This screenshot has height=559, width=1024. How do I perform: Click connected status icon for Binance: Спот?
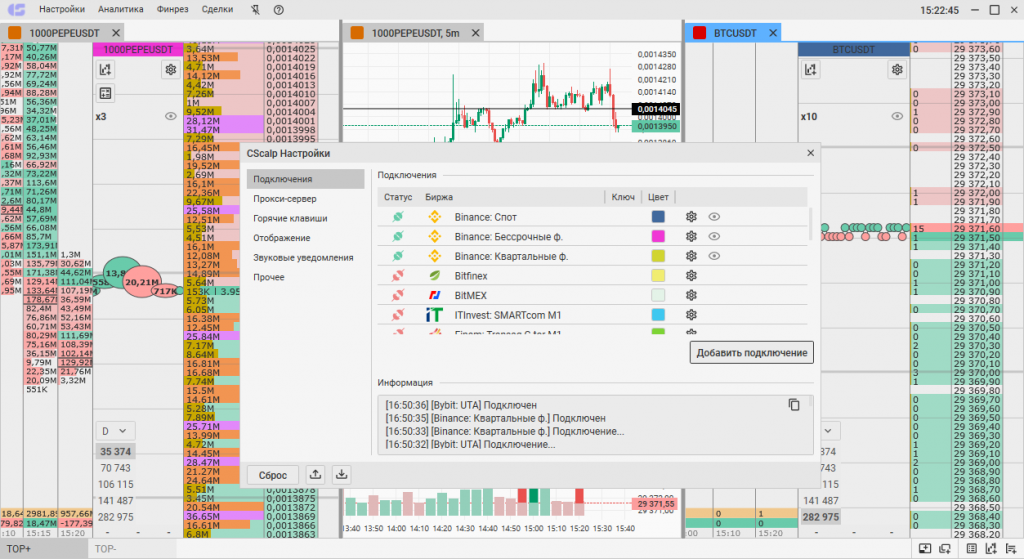tap(398, 217)
